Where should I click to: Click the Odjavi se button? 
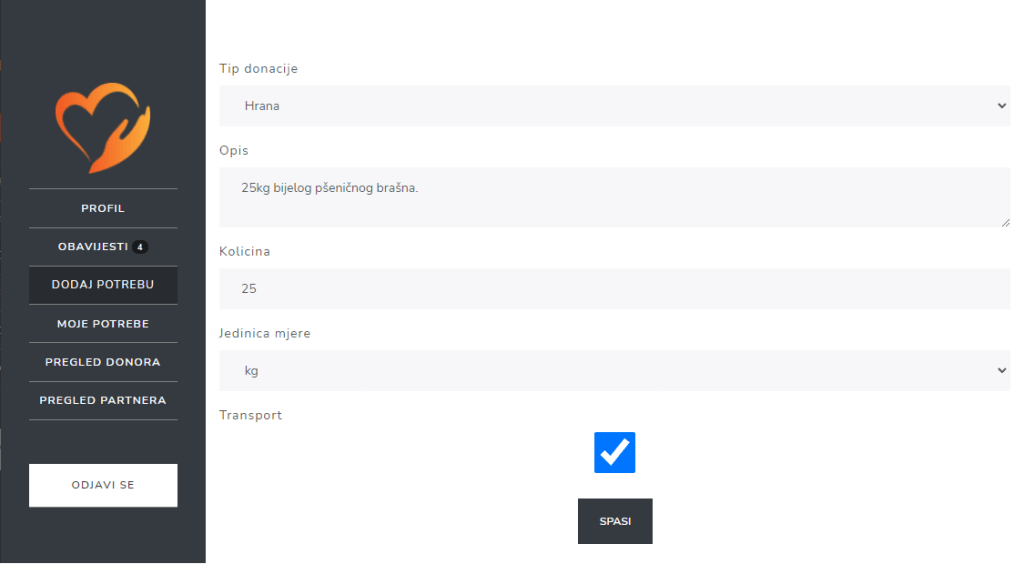103,485
